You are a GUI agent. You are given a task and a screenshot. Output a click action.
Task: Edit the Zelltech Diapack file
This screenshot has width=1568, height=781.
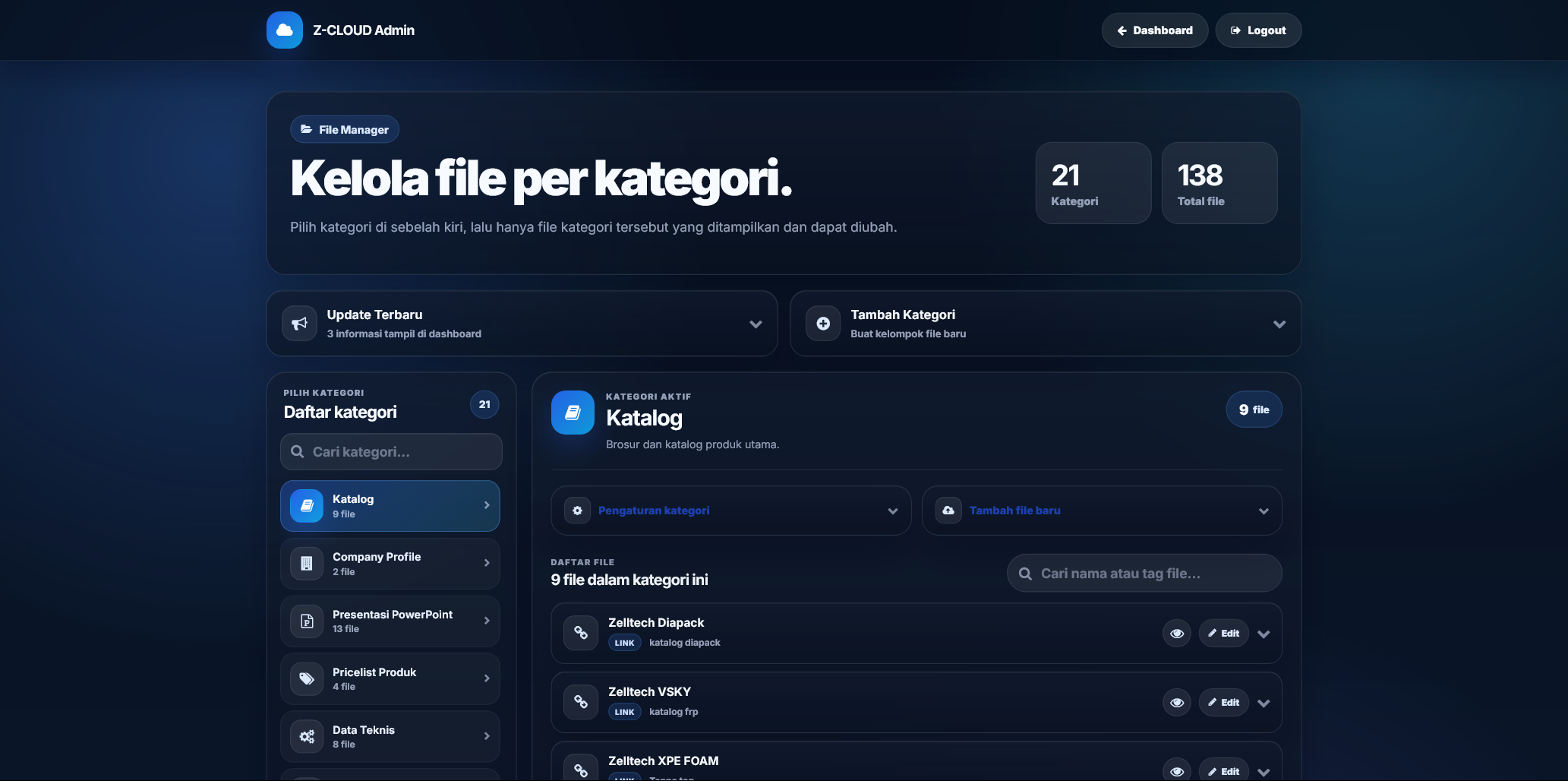click(1224, 634)
